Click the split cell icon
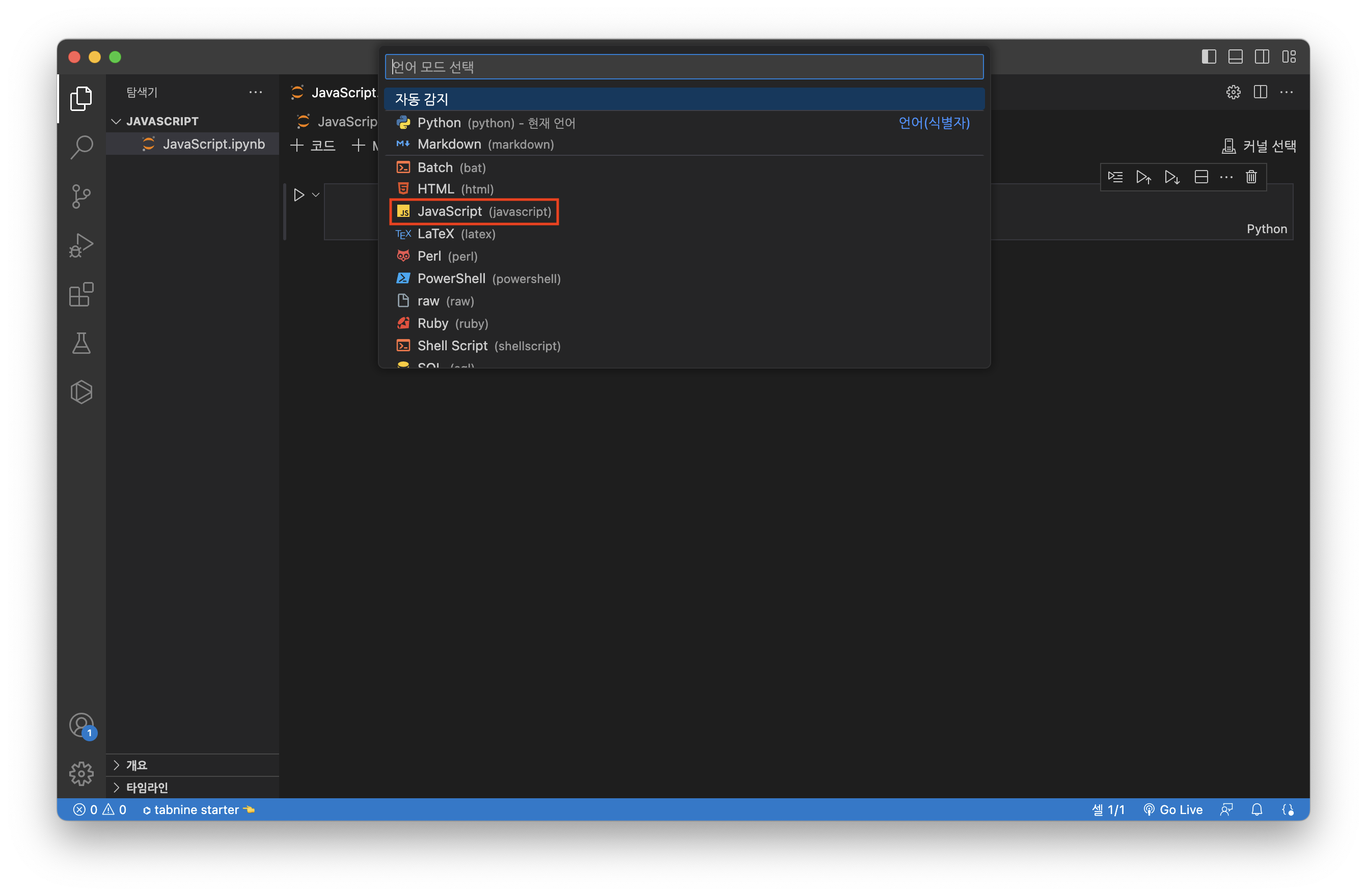Viewport: 1367px width, 896px height. tap(1200, 177)
